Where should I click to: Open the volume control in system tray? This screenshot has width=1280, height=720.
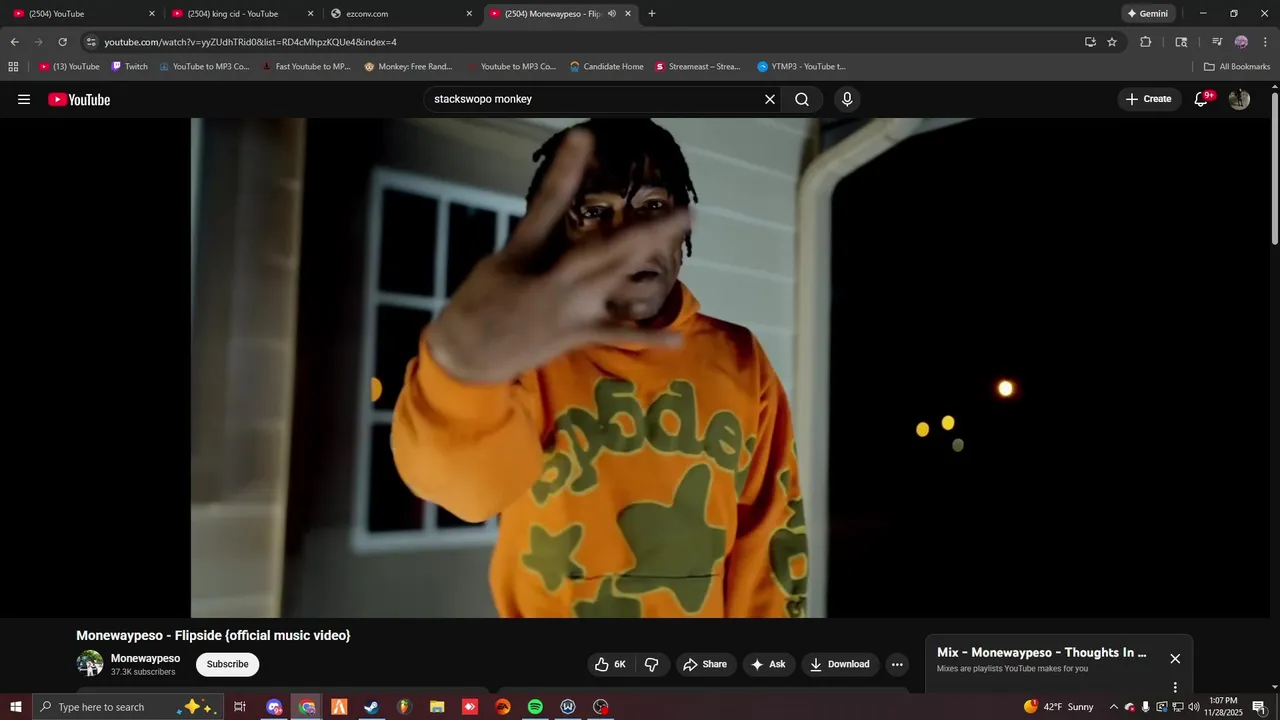pyautogui.click(x=1194, y=707)
